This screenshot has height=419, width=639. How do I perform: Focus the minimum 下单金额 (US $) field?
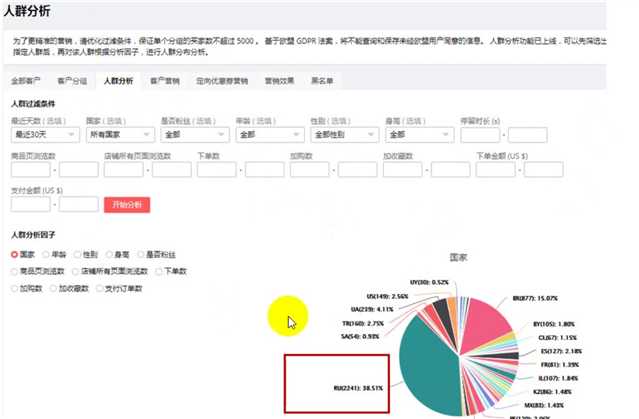click(x=496, y=170)
